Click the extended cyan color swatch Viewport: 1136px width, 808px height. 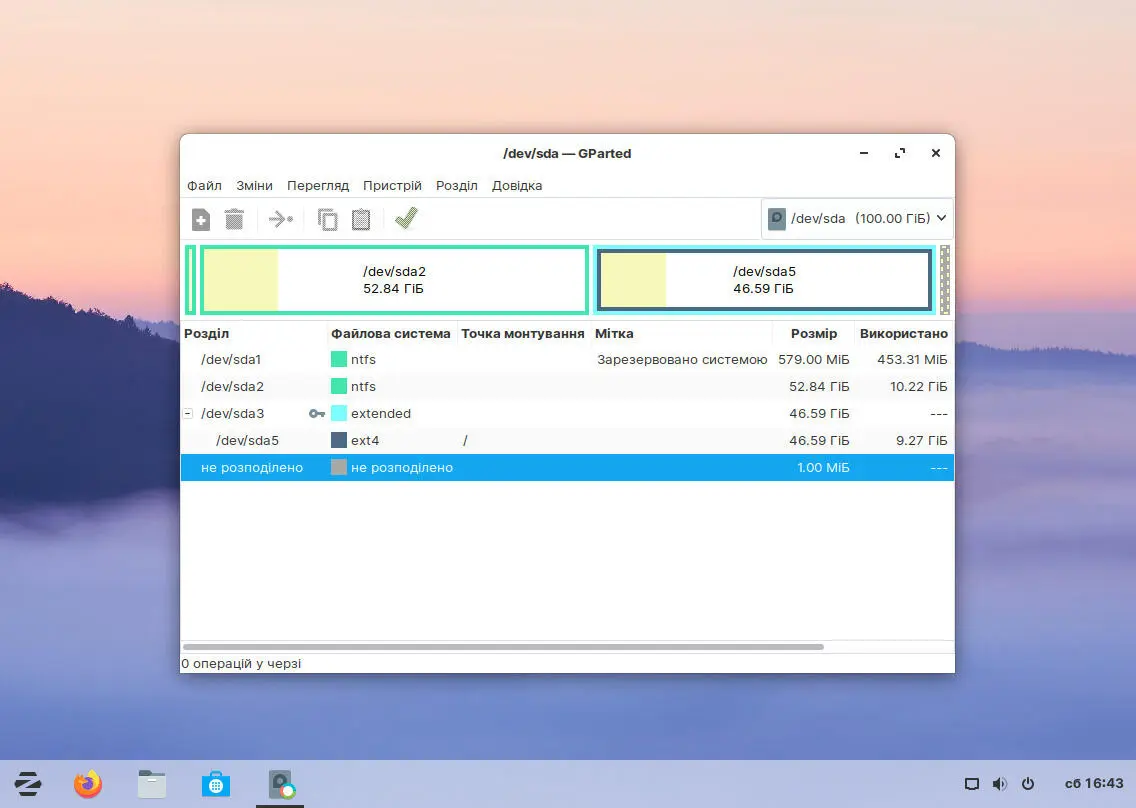338,413
